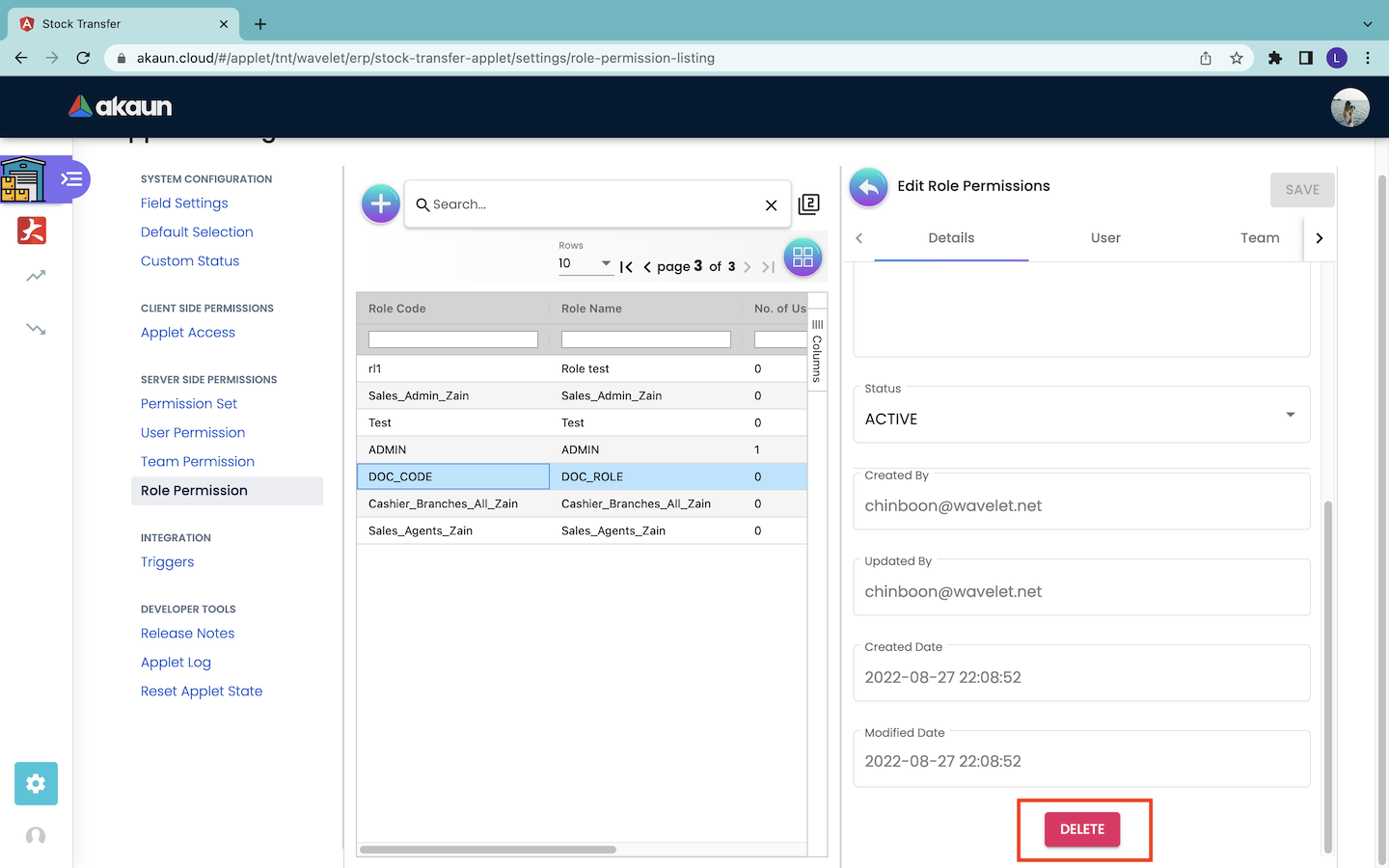Screen dimensions: 1389x868
Task: Click the blue plus add role button
Action: point(380,203)
